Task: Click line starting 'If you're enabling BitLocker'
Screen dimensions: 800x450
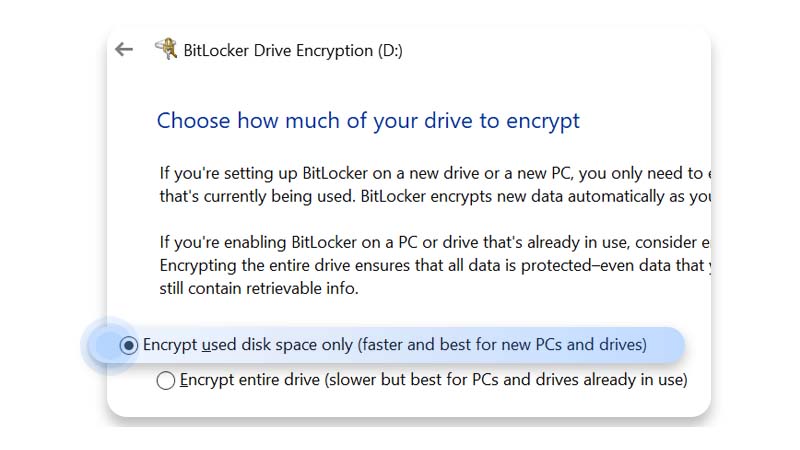Action: pyautogui.click(x=435, y=242)
